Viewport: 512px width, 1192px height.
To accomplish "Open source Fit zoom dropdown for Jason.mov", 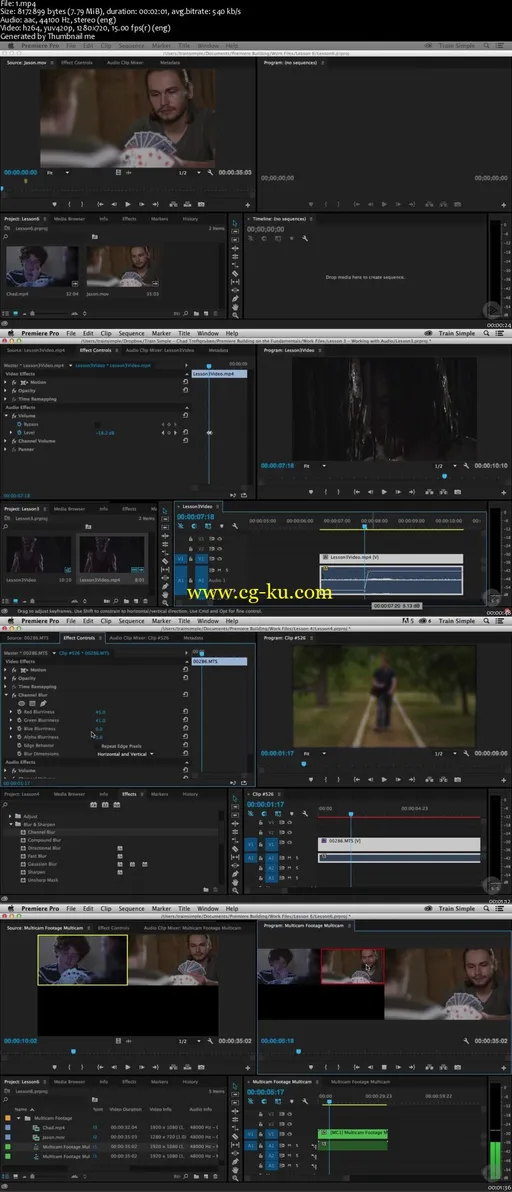I will tap(58, 173).
